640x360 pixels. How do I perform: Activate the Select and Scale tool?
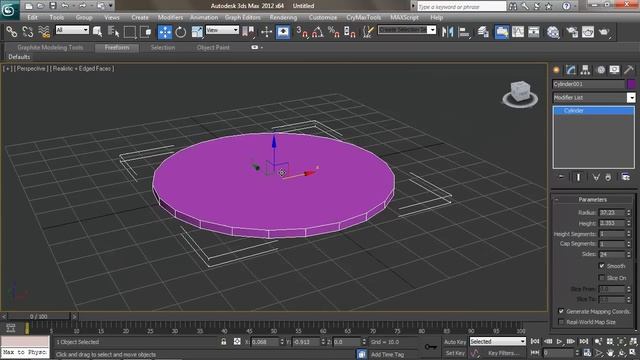click(197, 31)
